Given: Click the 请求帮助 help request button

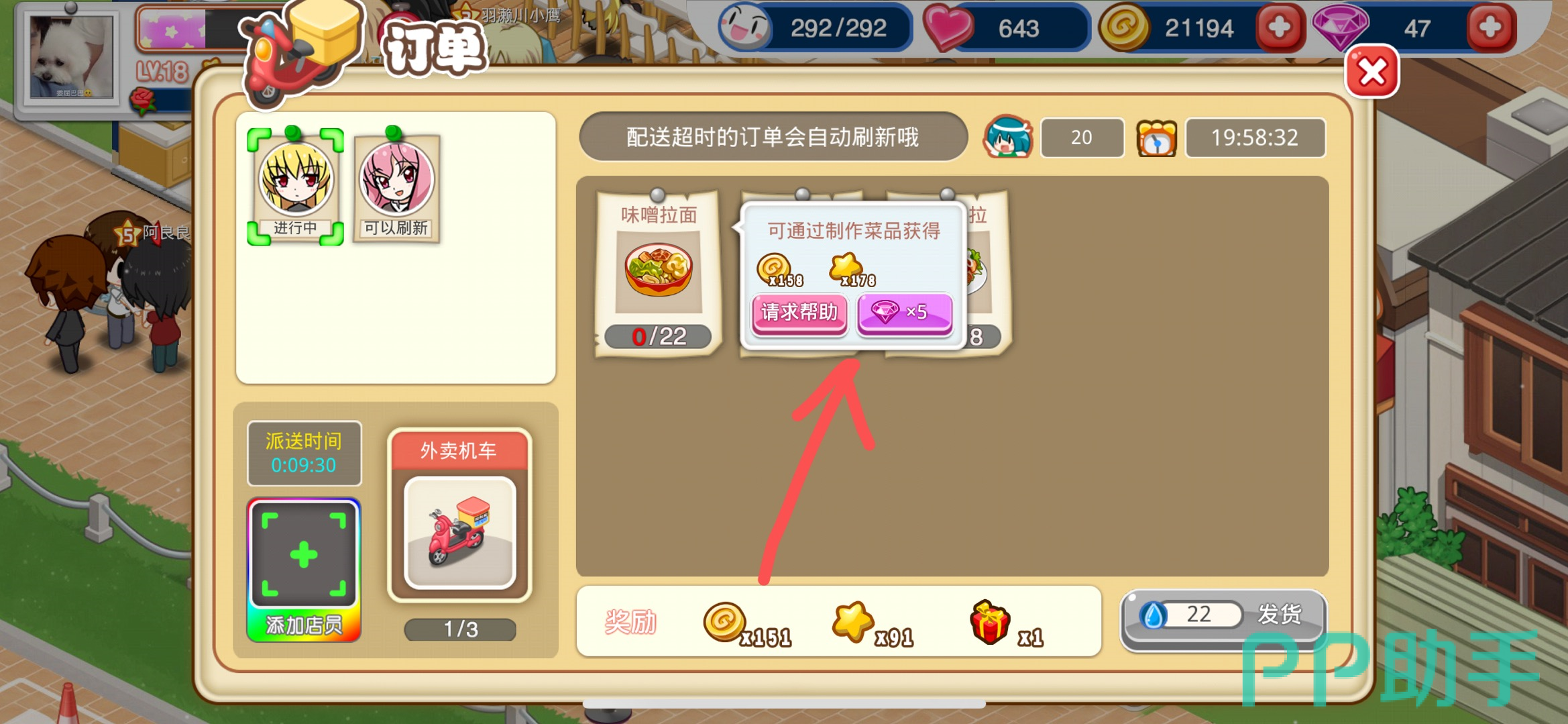Looking at the screenshot, I should [799, 313].
